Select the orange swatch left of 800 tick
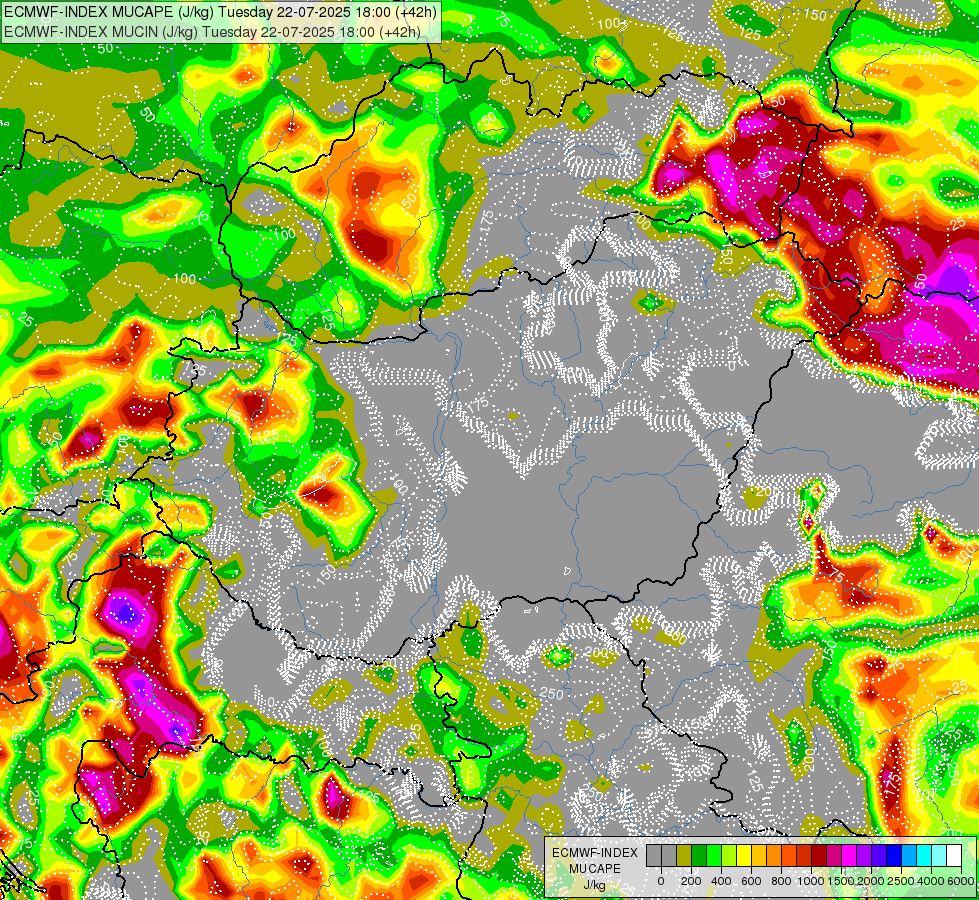 click(x=774, y=856)
